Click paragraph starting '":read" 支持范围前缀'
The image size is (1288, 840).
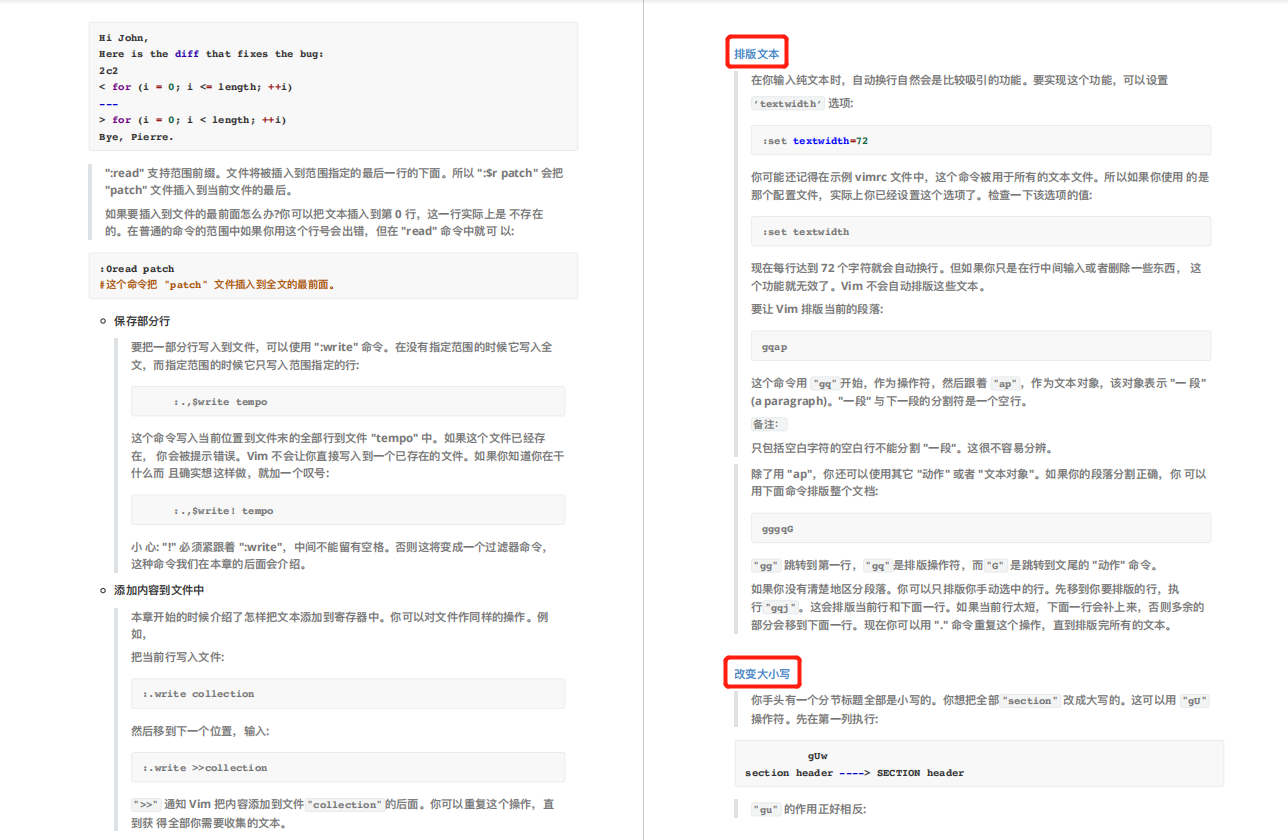click(334, 181)
